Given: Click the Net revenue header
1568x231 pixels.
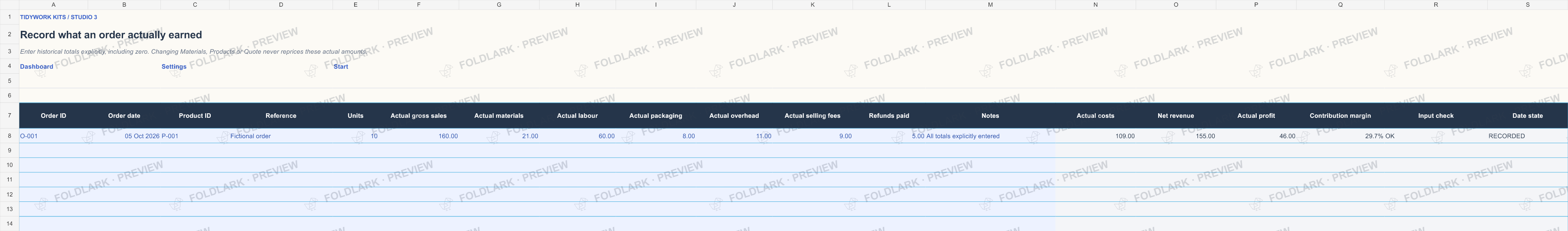Looking at the screenshot, I should pos(1176,116).
